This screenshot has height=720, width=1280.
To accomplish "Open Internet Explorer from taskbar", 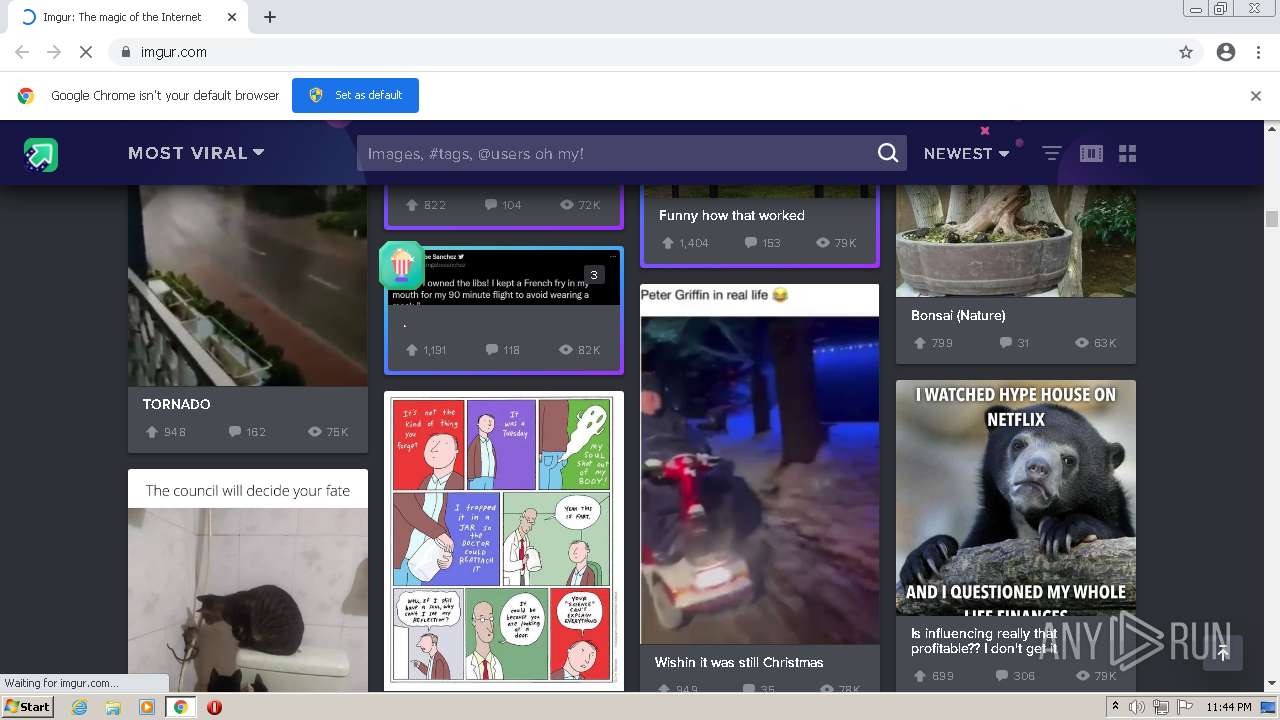I will pyautogui.click(x=80, y=707).
